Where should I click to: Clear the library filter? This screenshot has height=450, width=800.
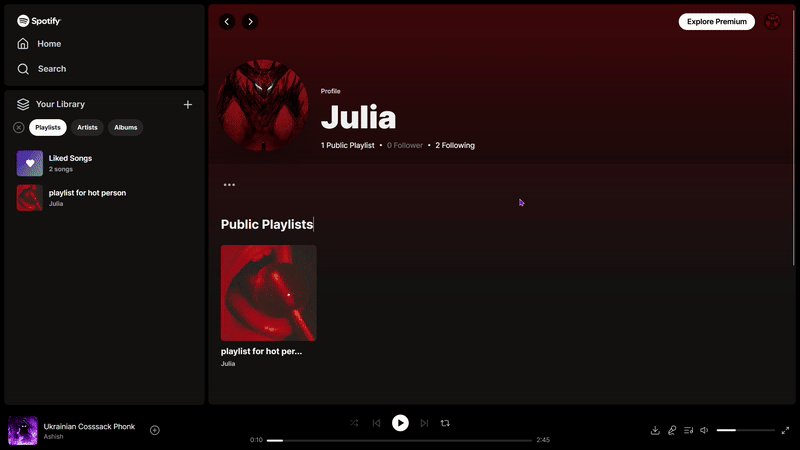(x=19, y=128)
